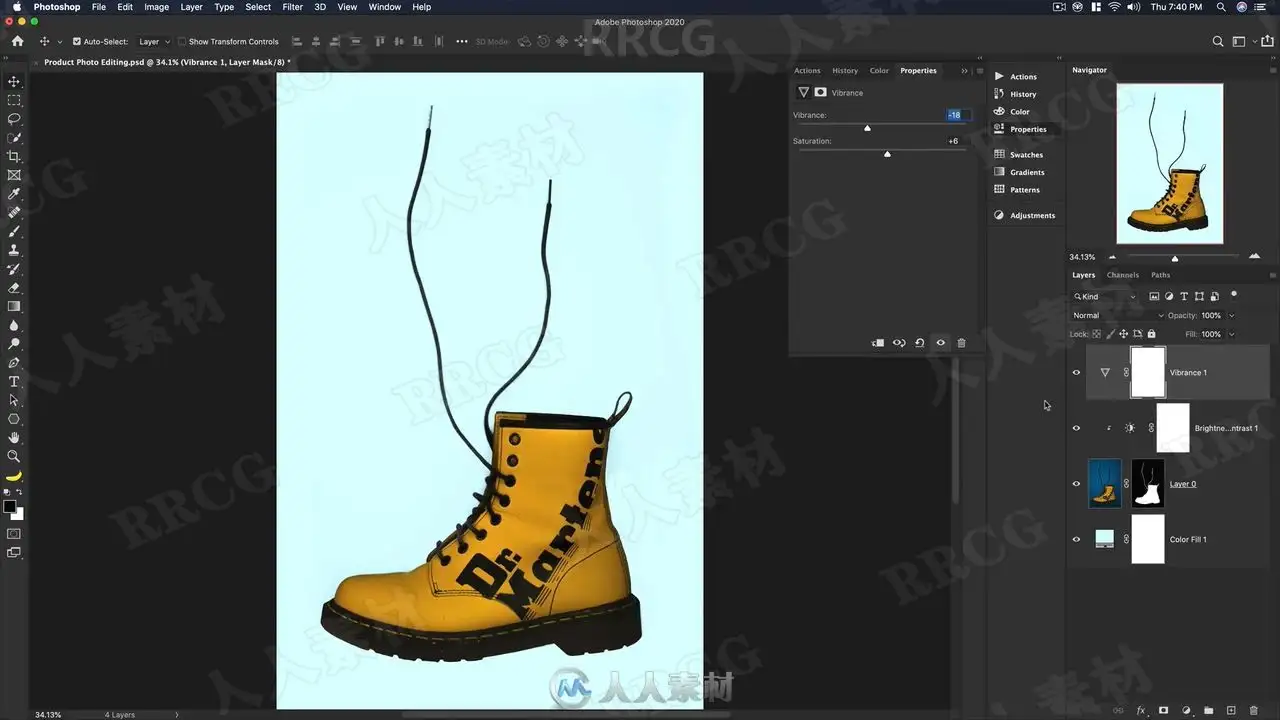This screenshot has width=1280, height=720.
Task: Select the Eyedropper tool
Action: pyautogui.click(x=14, y=194)
